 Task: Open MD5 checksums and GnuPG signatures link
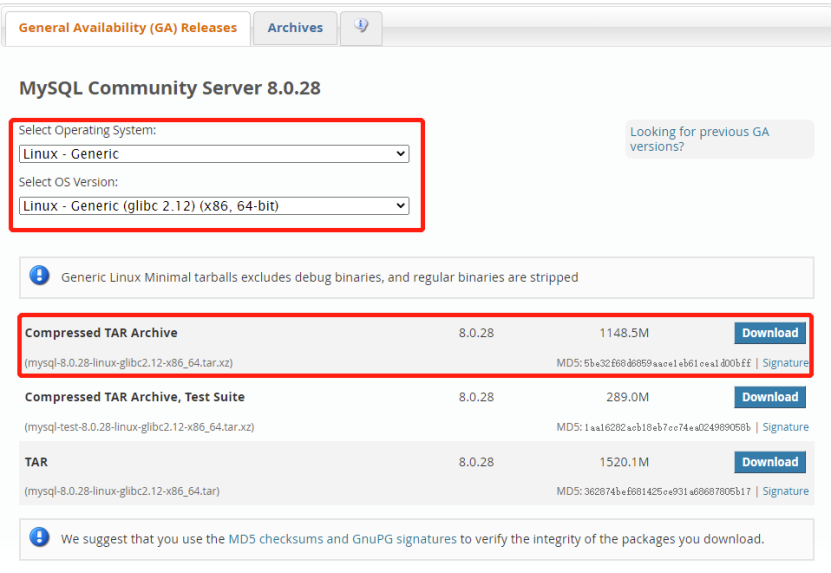pos(342,539)
